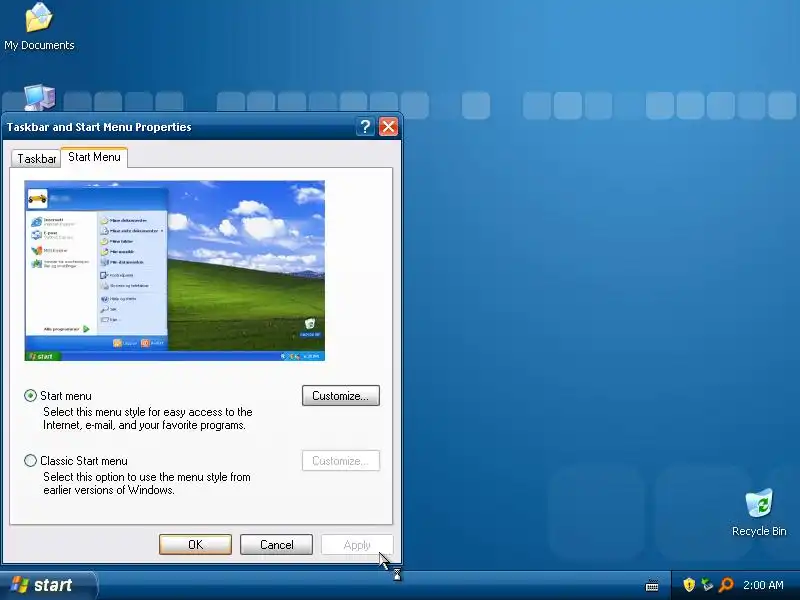800x600 pixels.
Task: Switch to the Taskbar tab
Action: pos(36,159)
